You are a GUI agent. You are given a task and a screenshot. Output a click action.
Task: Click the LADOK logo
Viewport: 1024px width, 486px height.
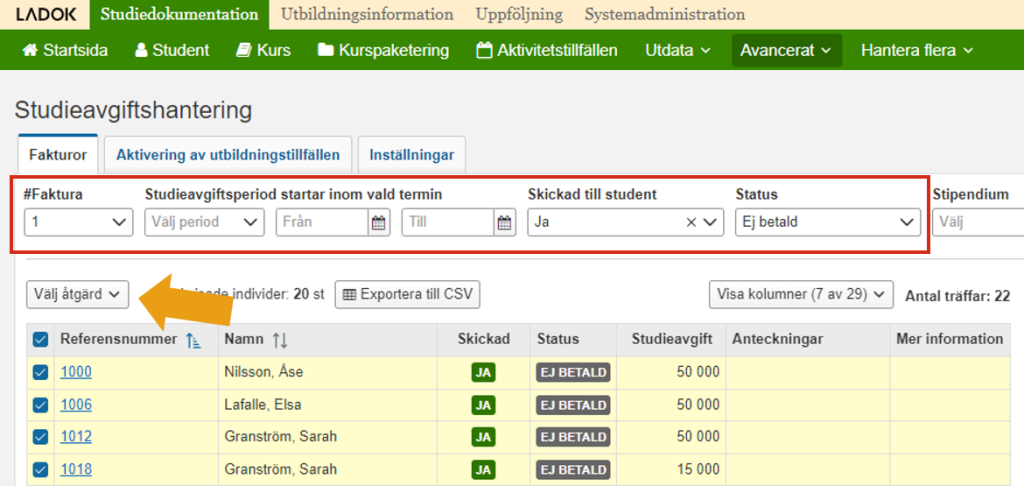[x=45, y=14]
